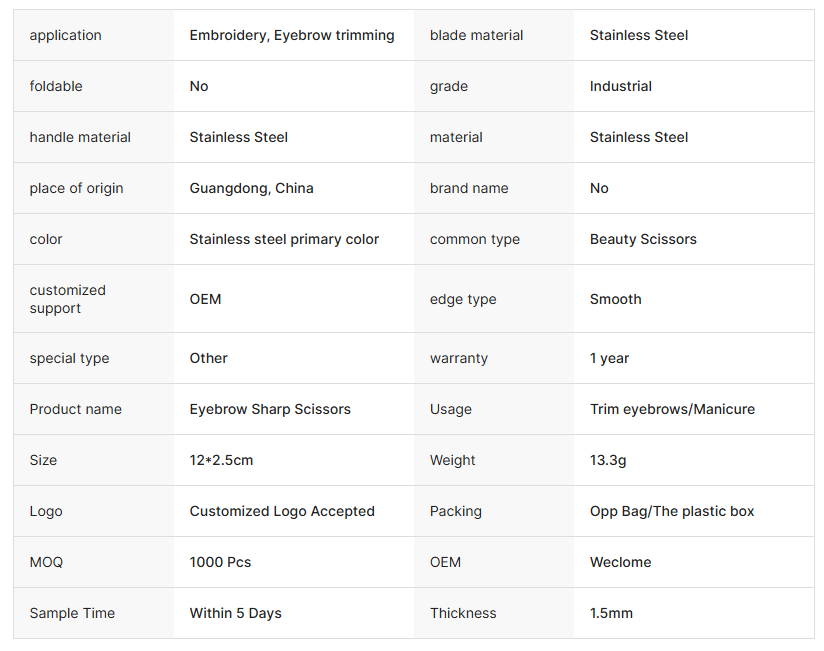
Task: Select the 'Beauty Scissors' common type value
Action: 643,239
